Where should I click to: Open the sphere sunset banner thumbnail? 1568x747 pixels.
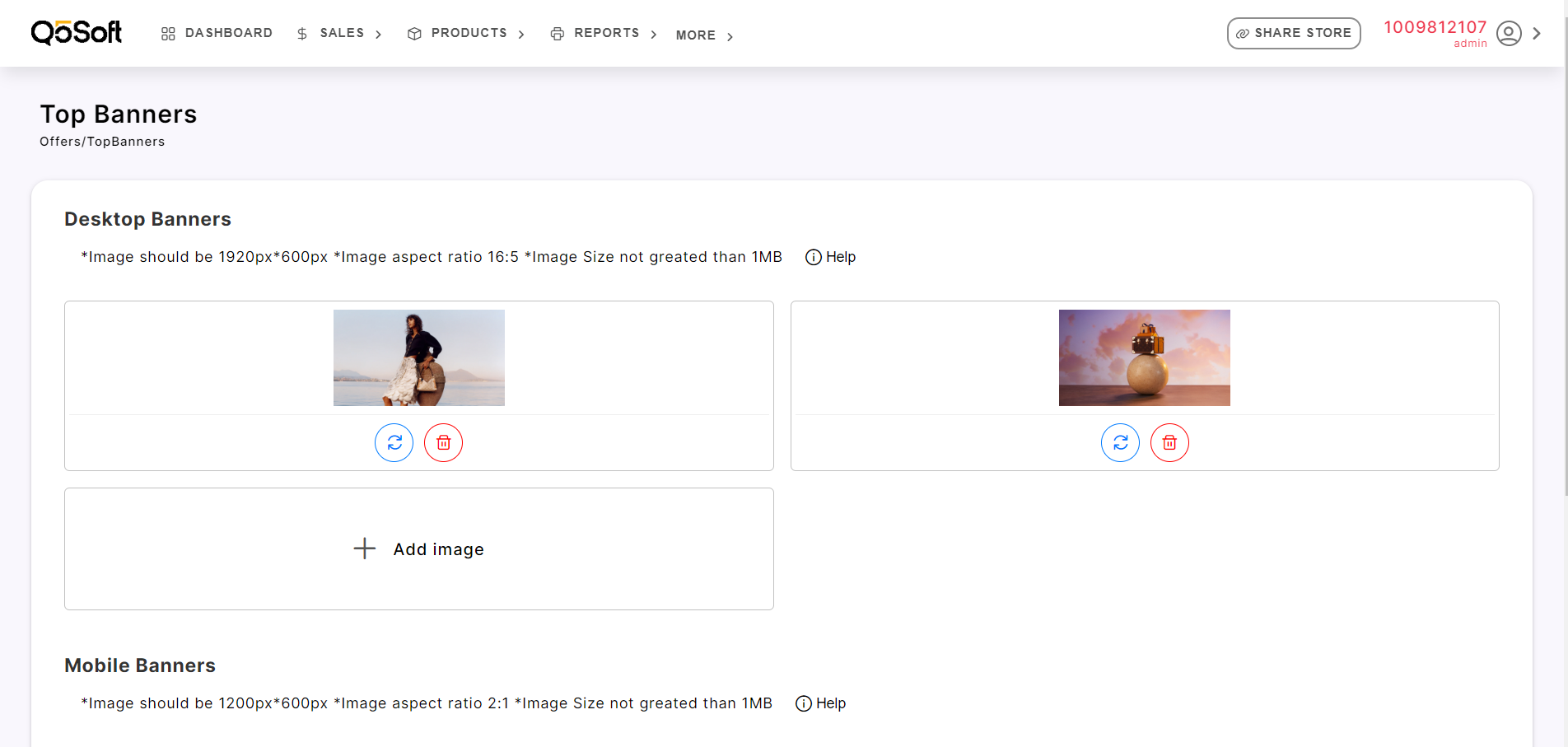pos(1144,357)
